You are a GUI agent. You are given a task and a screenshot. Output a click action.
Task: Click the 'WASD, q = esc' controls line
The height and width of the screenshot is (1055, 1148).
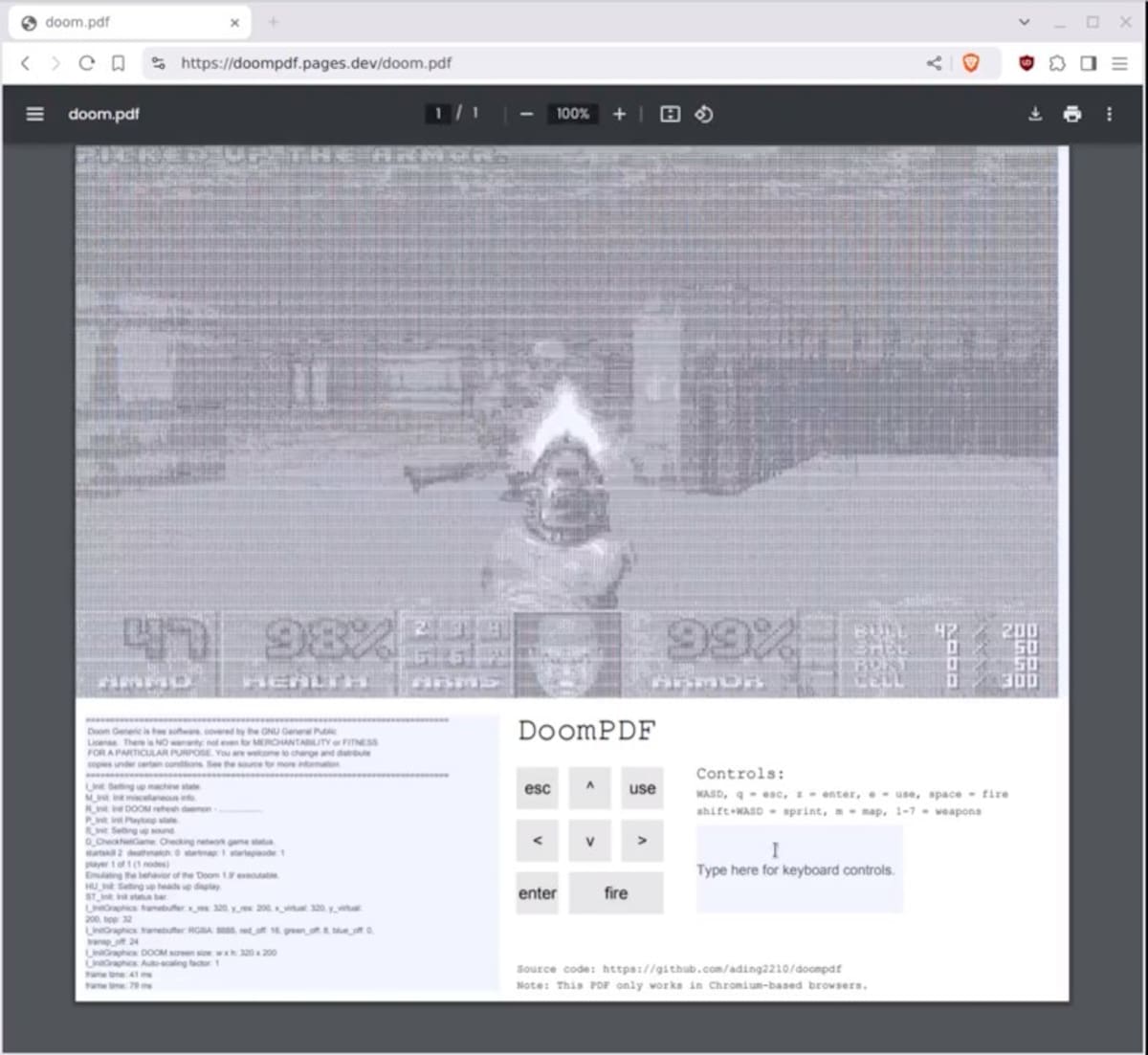tap(852, 794)
